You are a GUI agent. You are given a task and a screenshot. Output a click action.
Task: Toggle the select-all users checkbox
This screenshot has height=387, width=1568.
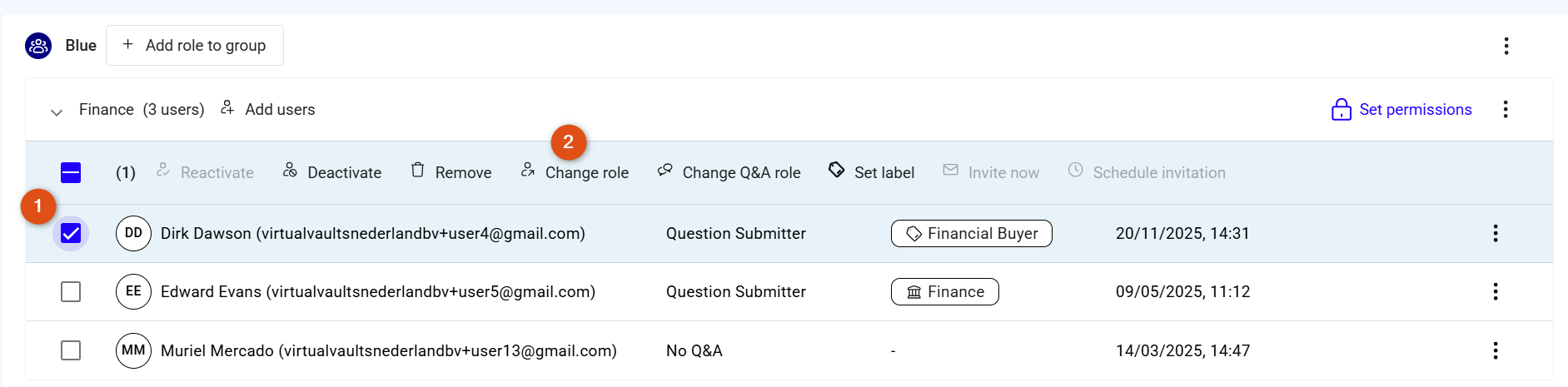71,173
